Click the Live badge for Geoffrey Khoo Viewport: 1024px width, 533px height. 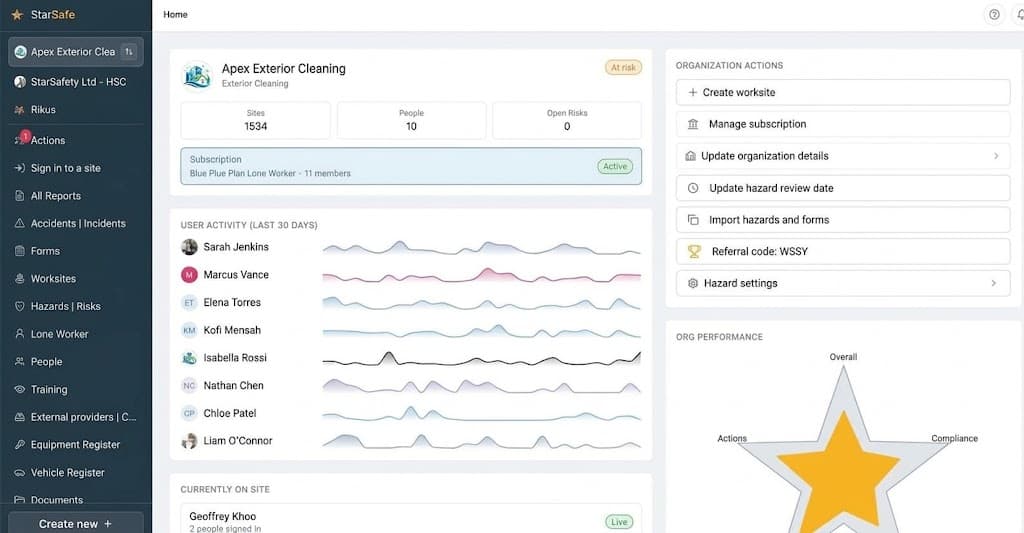coord(619,522)
